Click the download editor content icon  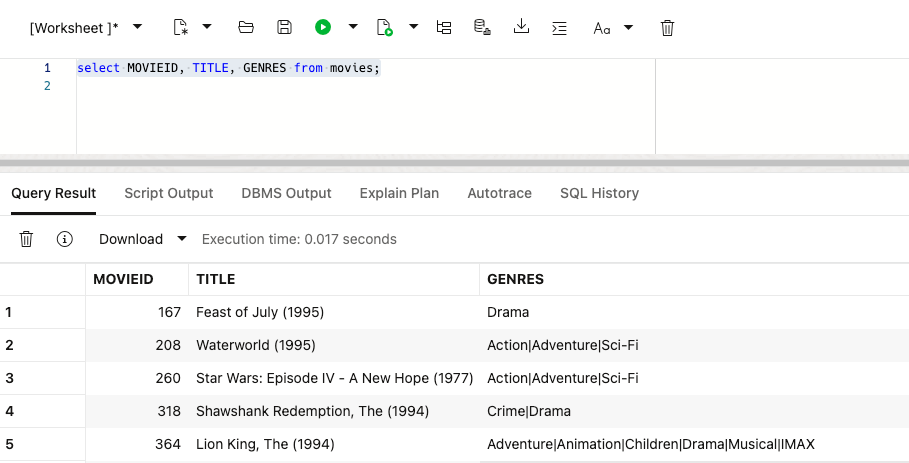521,27
